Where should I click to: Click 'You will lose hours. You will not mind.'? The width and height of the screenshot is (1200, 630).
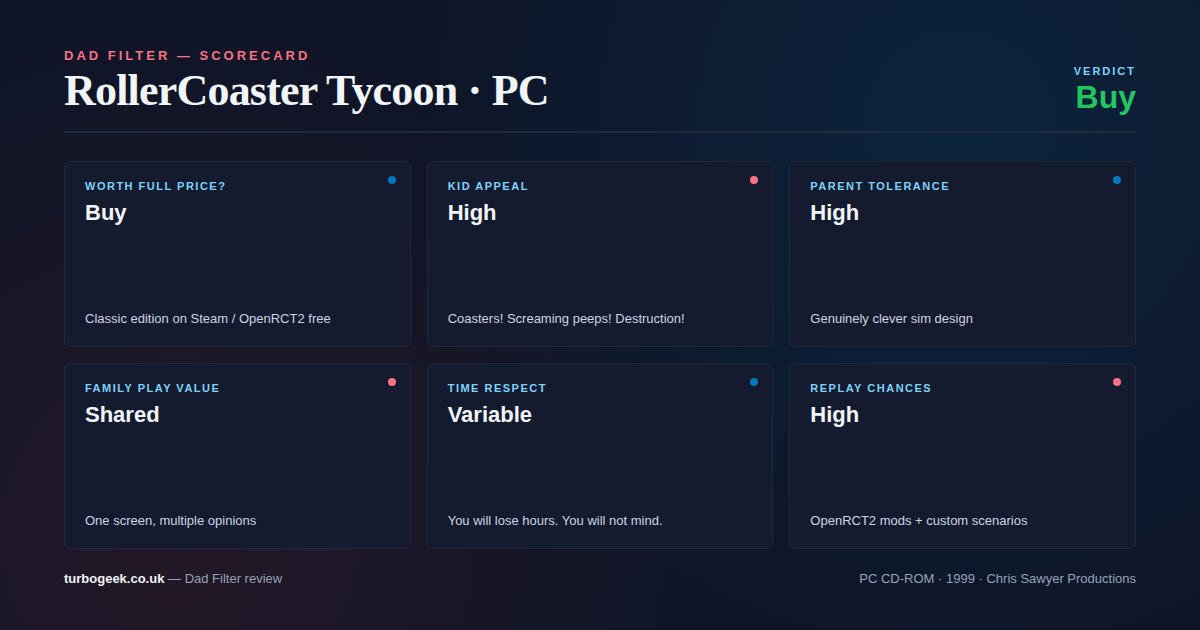(555, 521)
